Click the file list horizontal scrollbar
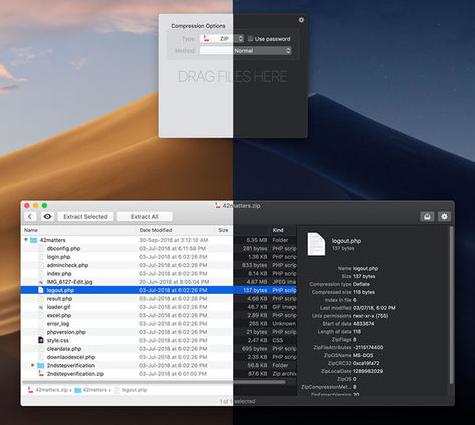The image size is (475, 425). [x=153, y=382]
